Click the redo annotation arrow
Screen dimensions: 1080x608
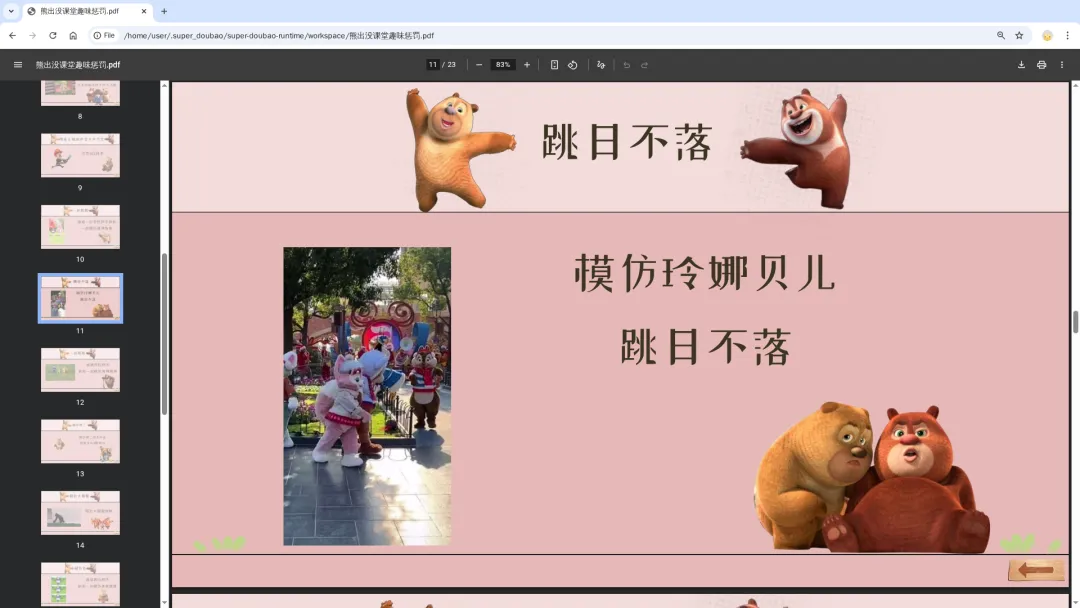(x=645, y=65)
